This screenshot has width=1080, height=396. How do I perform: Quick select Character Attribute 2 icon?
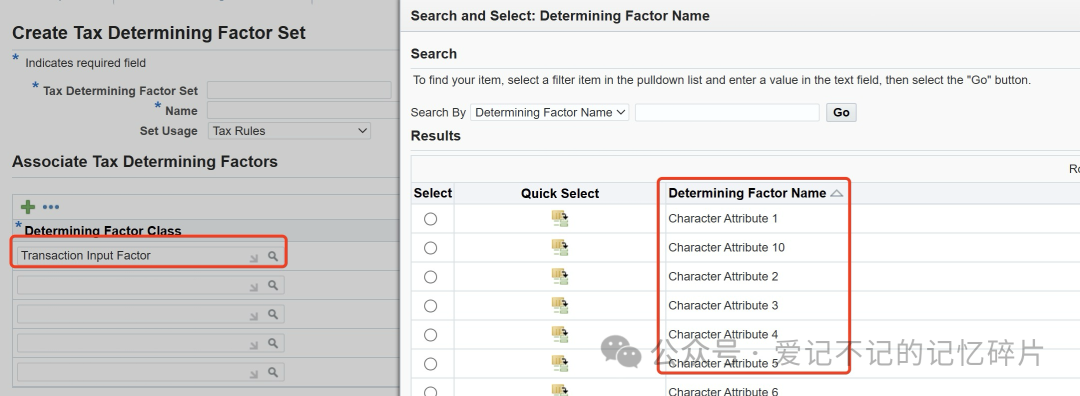click(560, 277)
